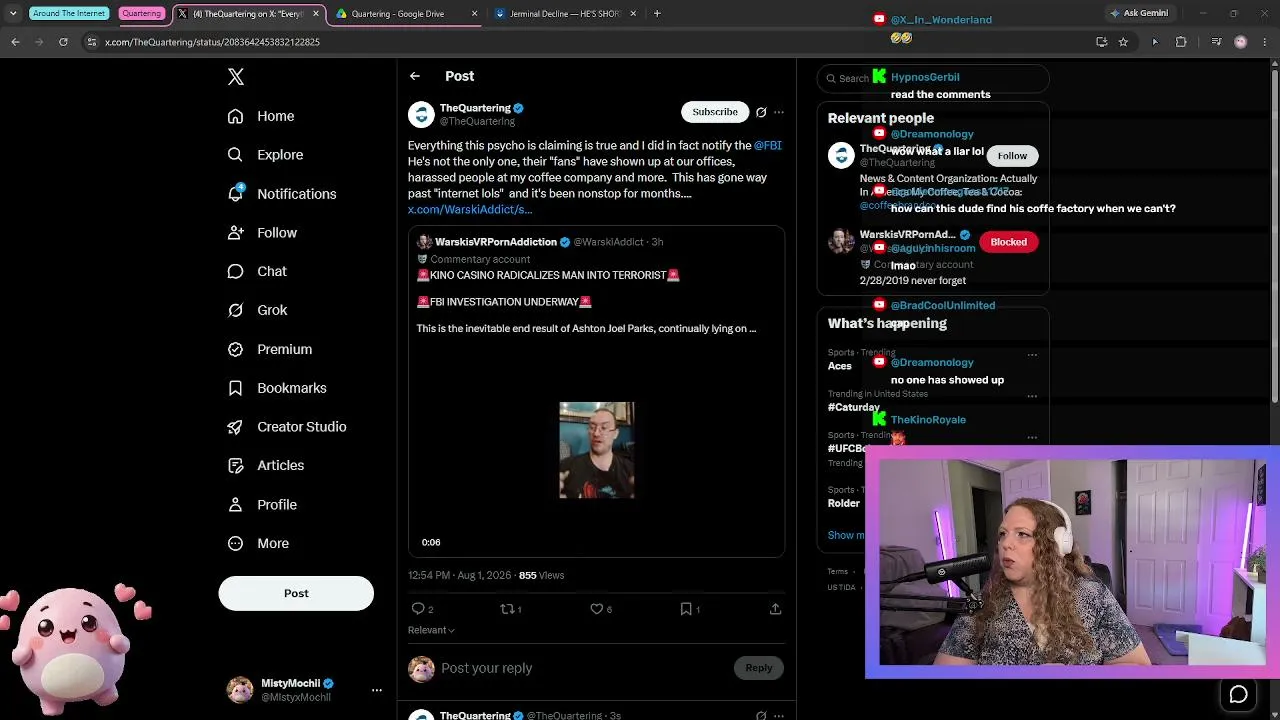Open the WarskisVRPornAddiction quoted author name
The image size is (1280, 720).
(x=496, y=242)
